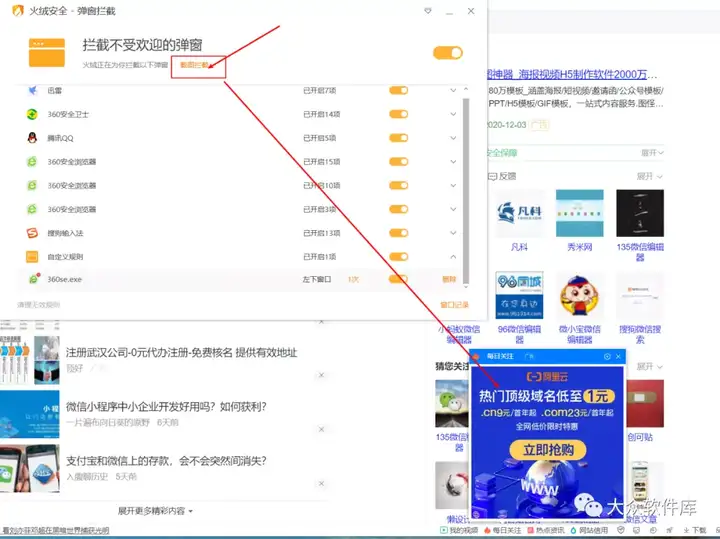Open the 微信小程序中小企业开发 headline
720x539 pixels.
(166, 407)
